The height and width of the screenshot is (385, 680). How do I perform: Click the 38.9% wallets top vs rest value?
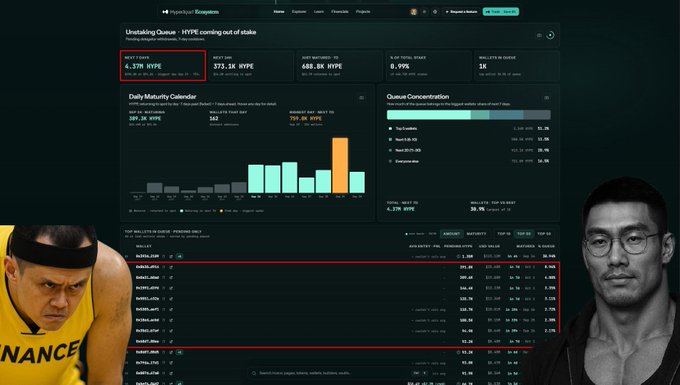[x=477, y=209]
